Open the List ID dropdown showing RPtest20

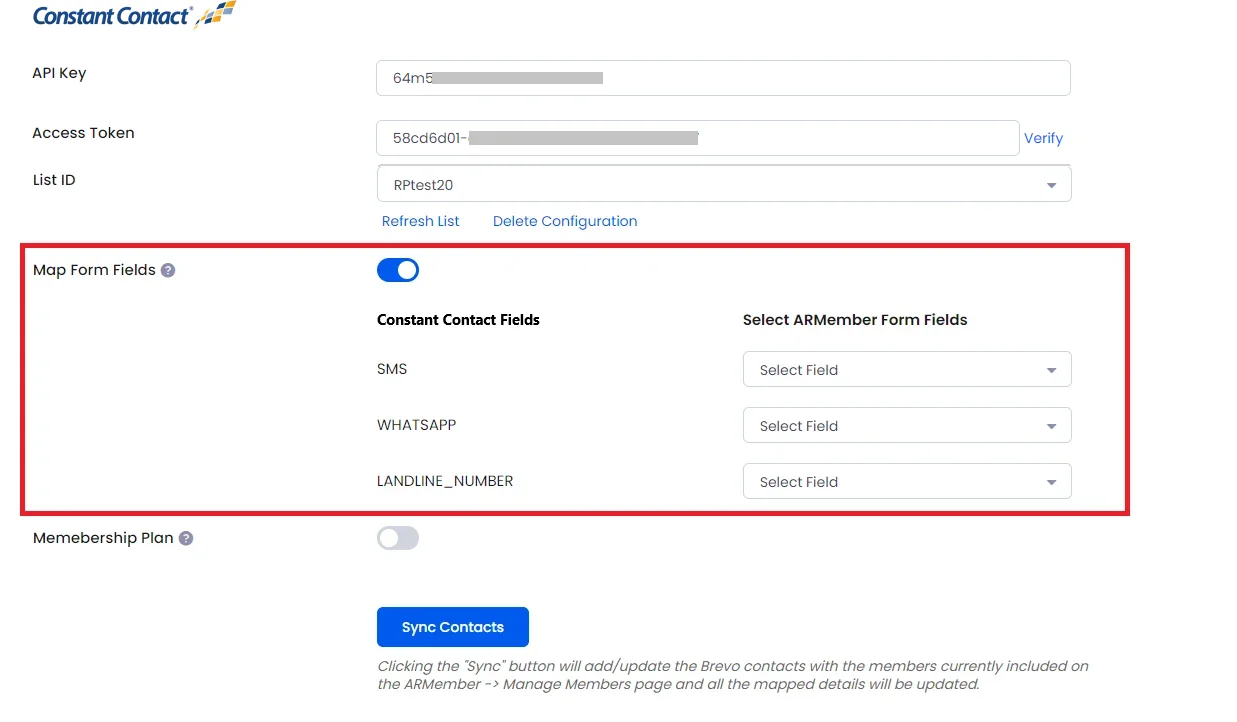(x=724, y=184)
